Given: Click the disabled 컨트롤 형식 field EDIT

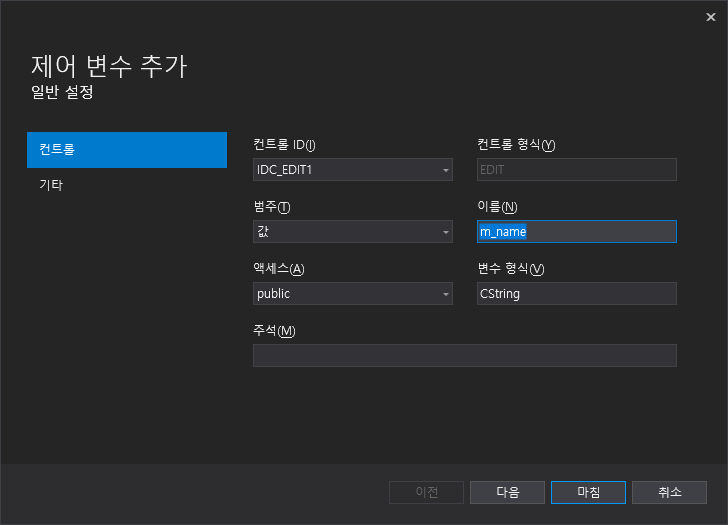Looking at the screenshot, I should (x=577, y=169).
